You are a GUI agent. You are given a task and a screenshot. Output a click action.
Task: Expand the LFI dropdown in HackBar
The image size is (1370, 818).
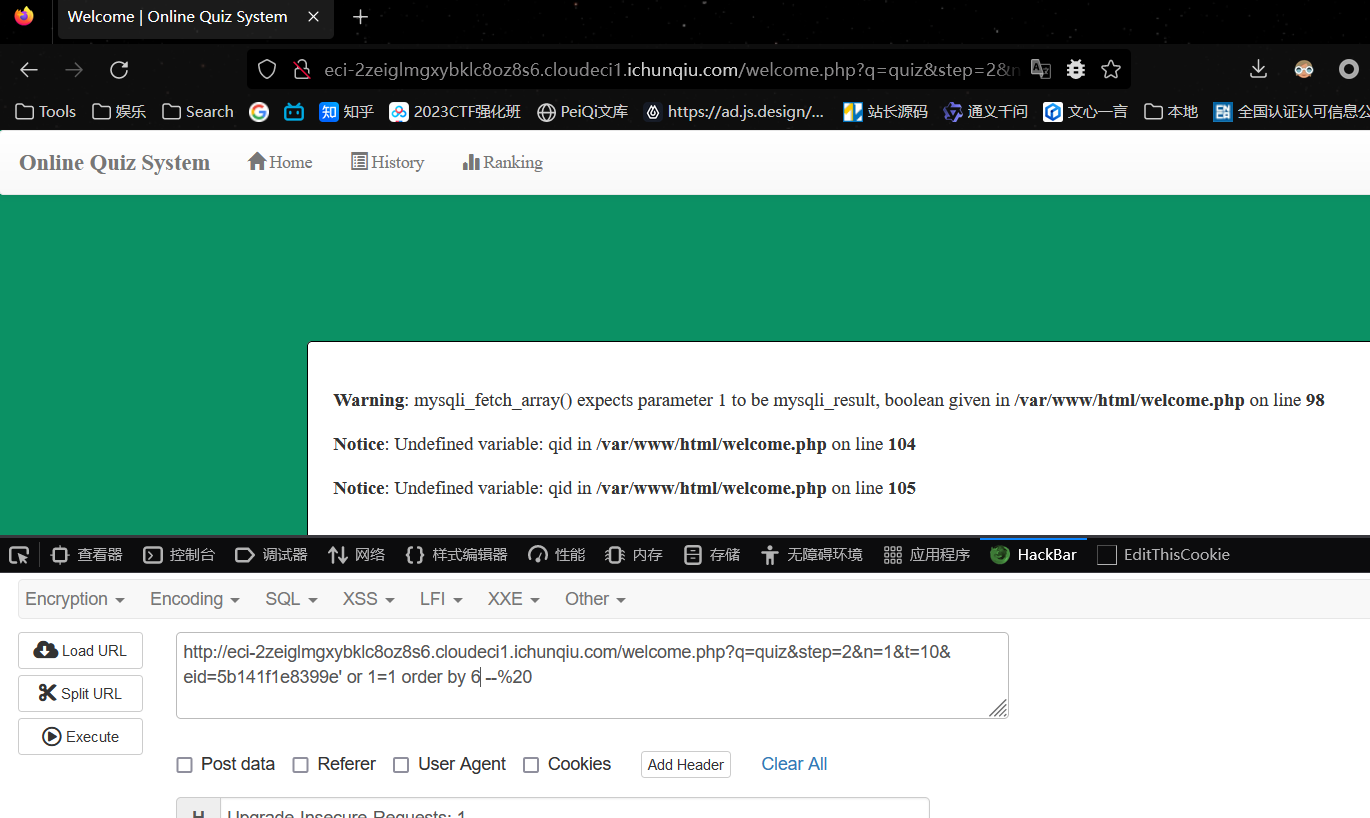pos(441,599)
